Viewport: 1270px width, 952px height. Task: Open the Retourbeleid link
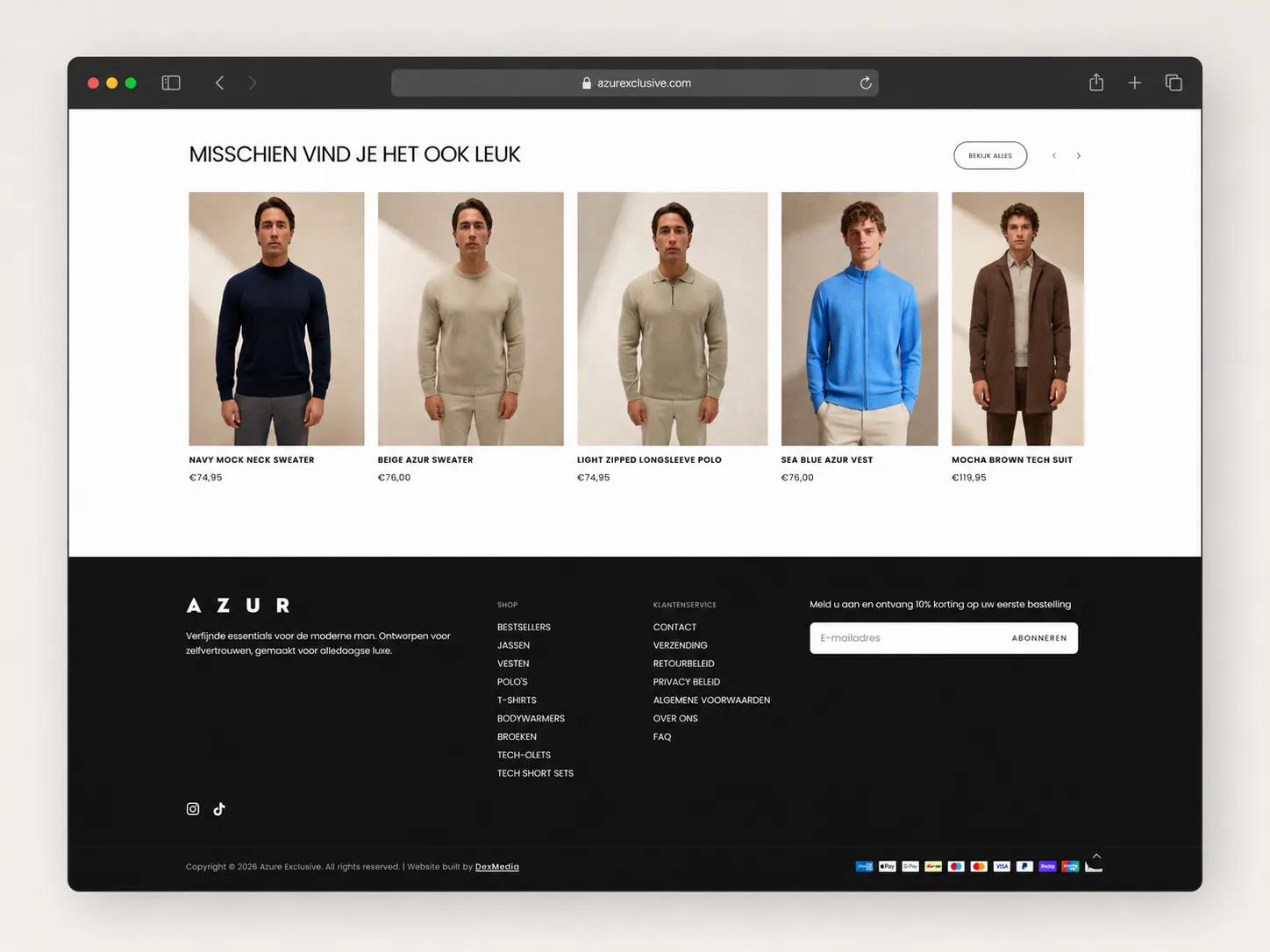pos(683,664)
